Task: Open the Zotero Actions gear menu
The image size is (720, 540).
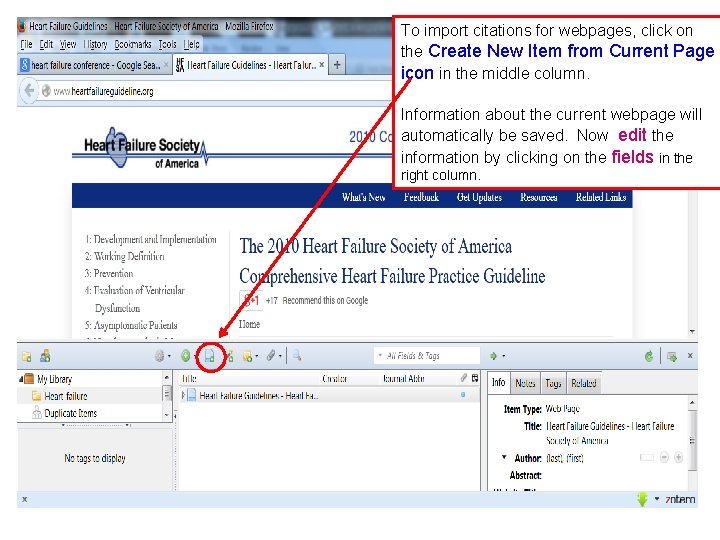Action: tap(159, 356)
